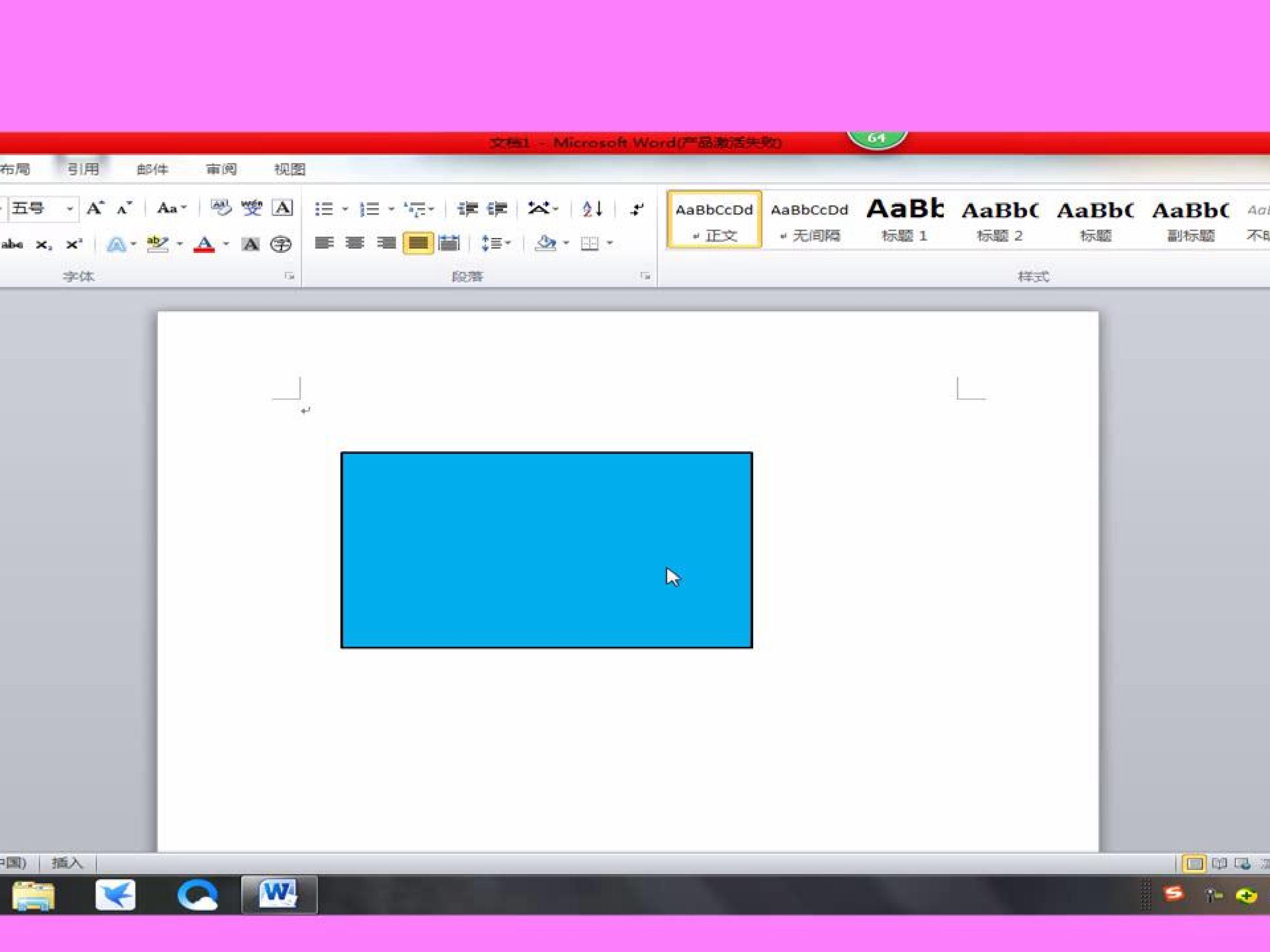Toggle strikethrough (abc) formatting
Viewport: 1270px width, 952px height.
click(11, 245)
